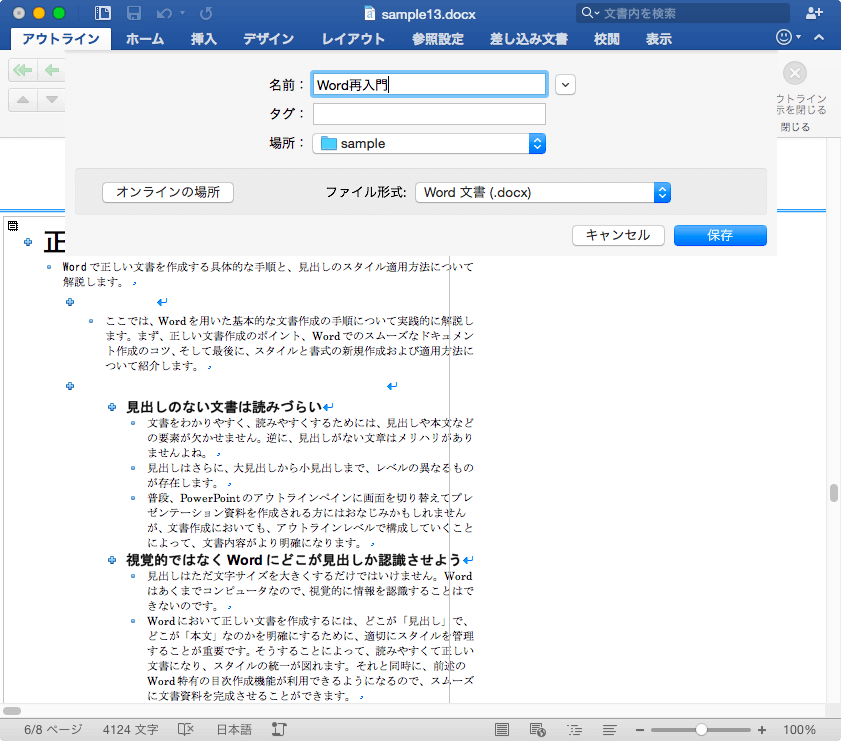
Task: Switch to Draft view icon in status bar
Action: [x=609, y=730]
